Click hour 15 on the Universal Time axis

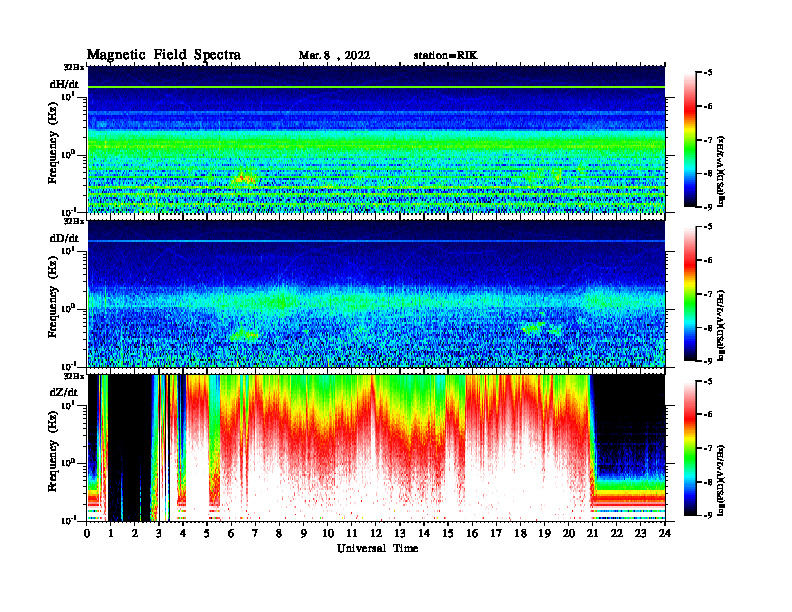tap(448, 533)
